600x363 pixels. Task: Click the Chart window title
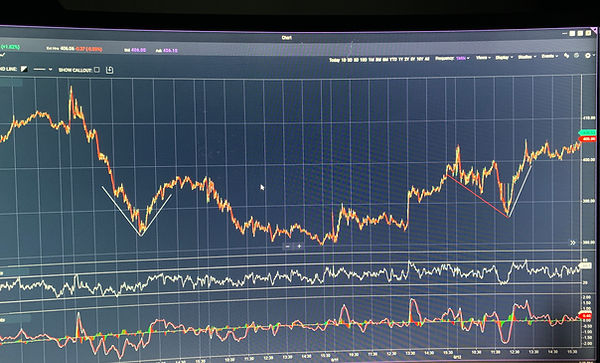click(287, 38)
